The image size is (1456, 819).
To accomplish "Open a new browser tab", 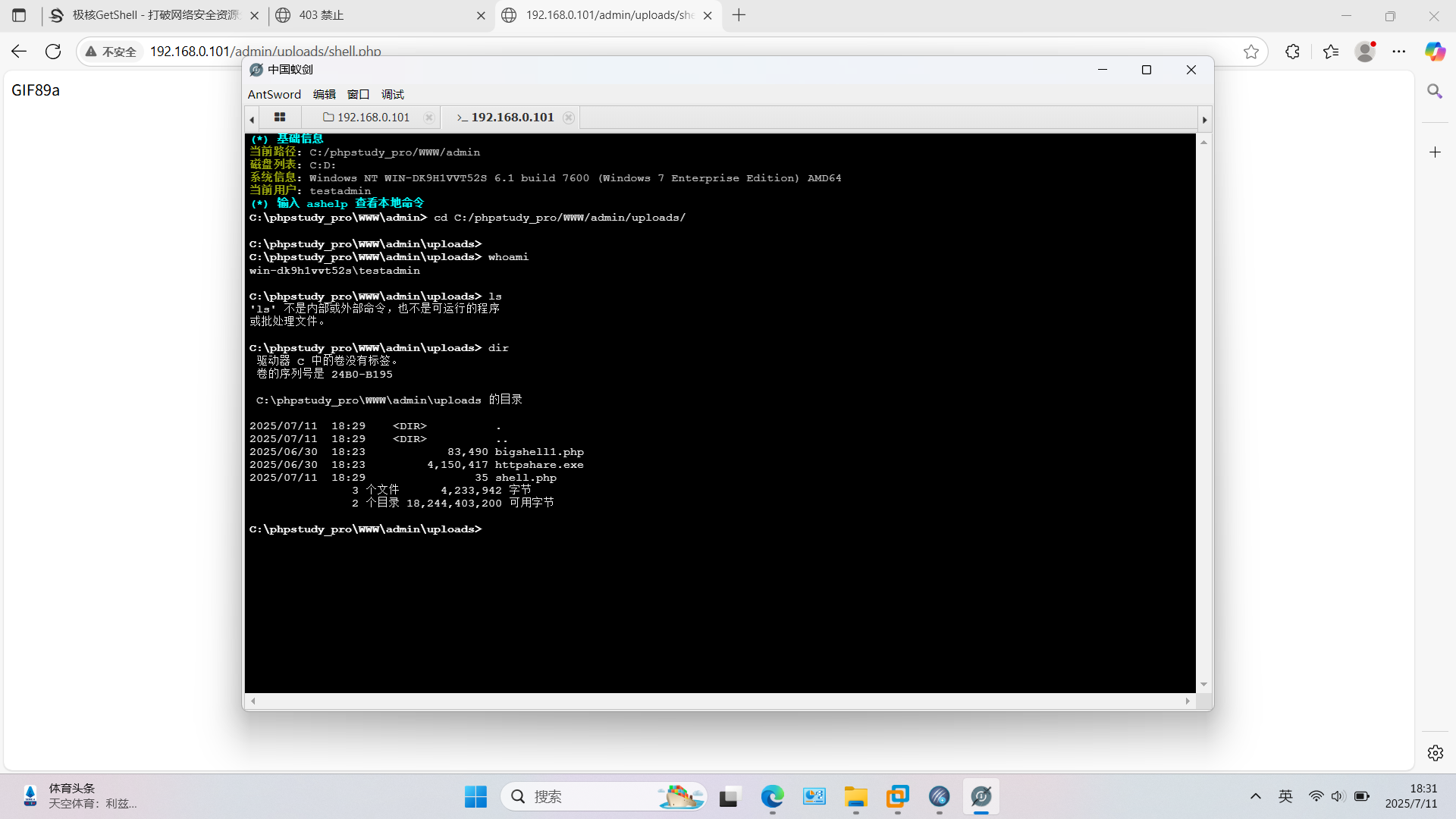I will coord(739,15).
